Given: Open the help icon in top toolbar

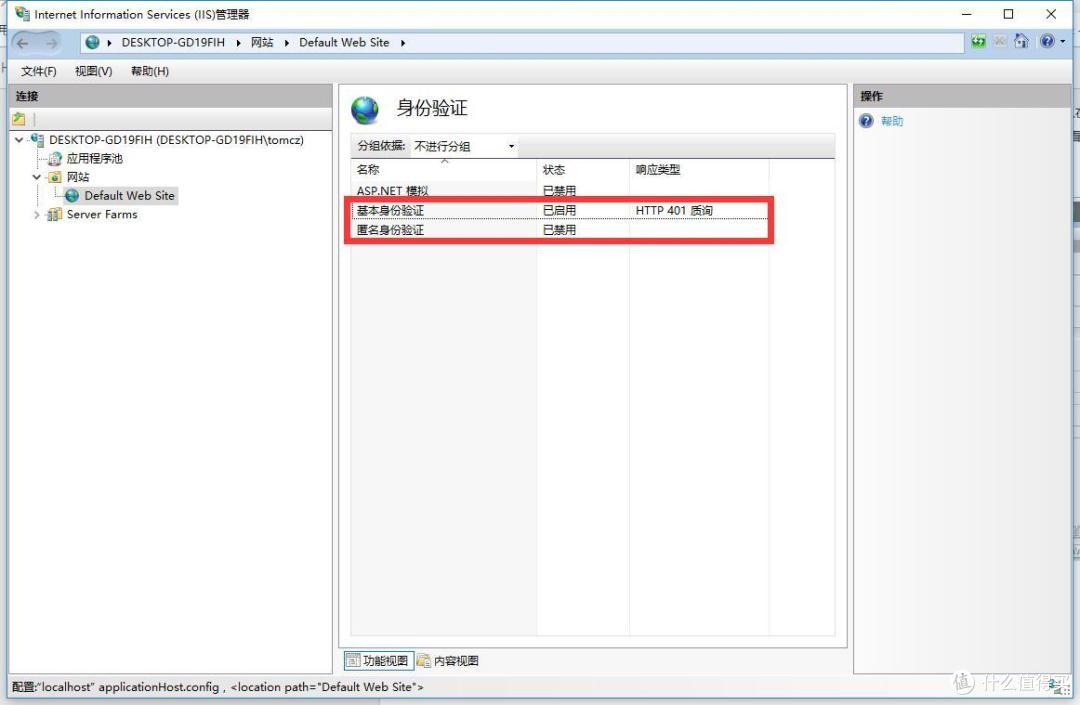Looking at the screenshot, I should tap(1046, 42).
